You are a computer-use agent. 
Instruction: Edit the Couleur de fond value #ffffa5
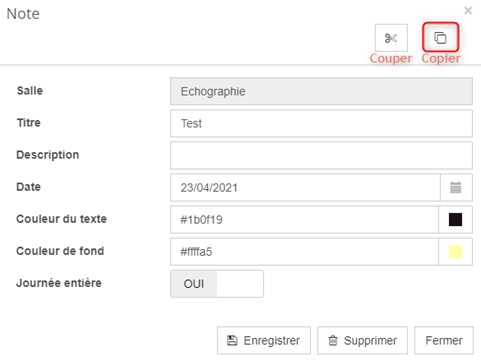tap(304, 252)
